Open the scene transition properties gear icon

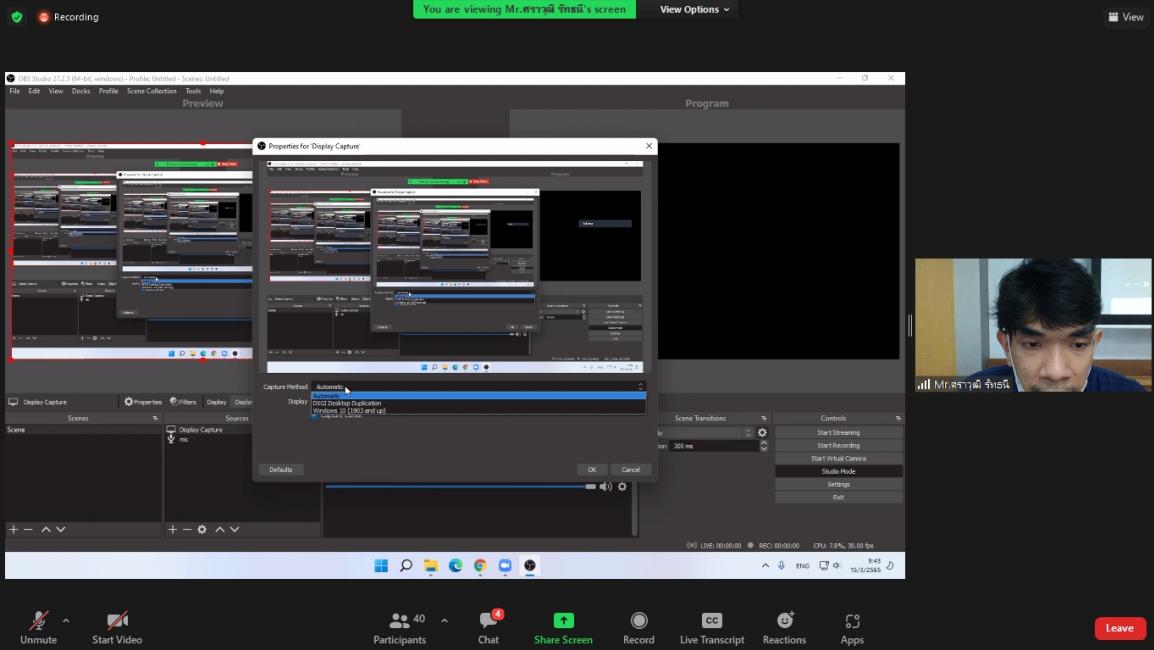click(x=762, y=433)
